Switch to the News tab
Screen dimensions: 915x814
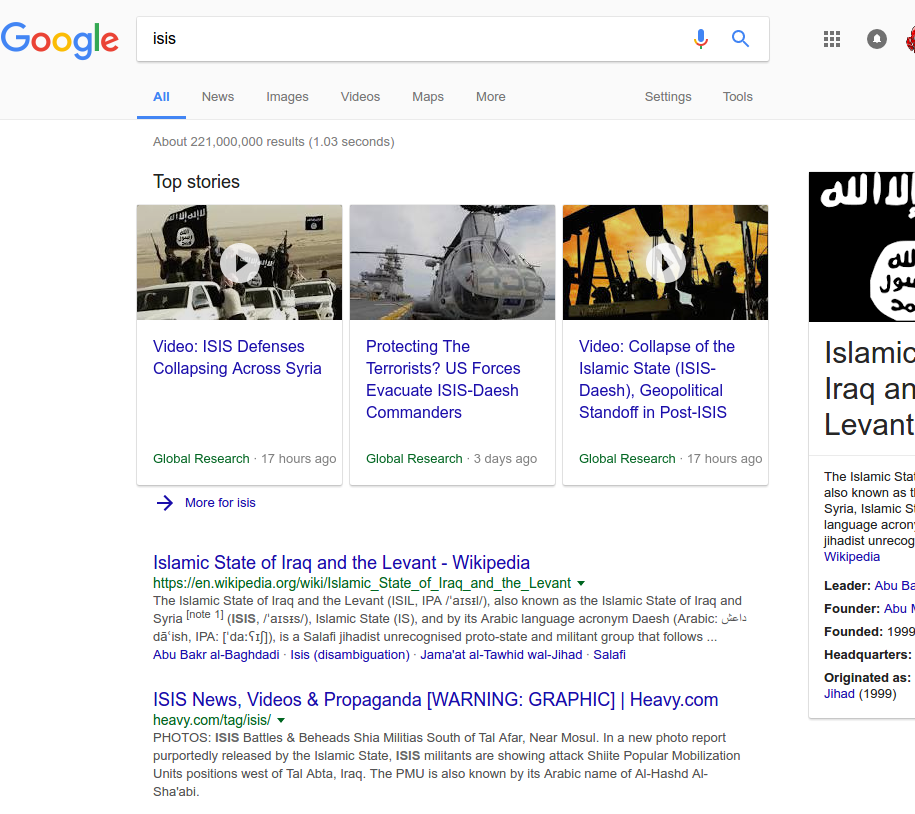(x=217, y=97)
